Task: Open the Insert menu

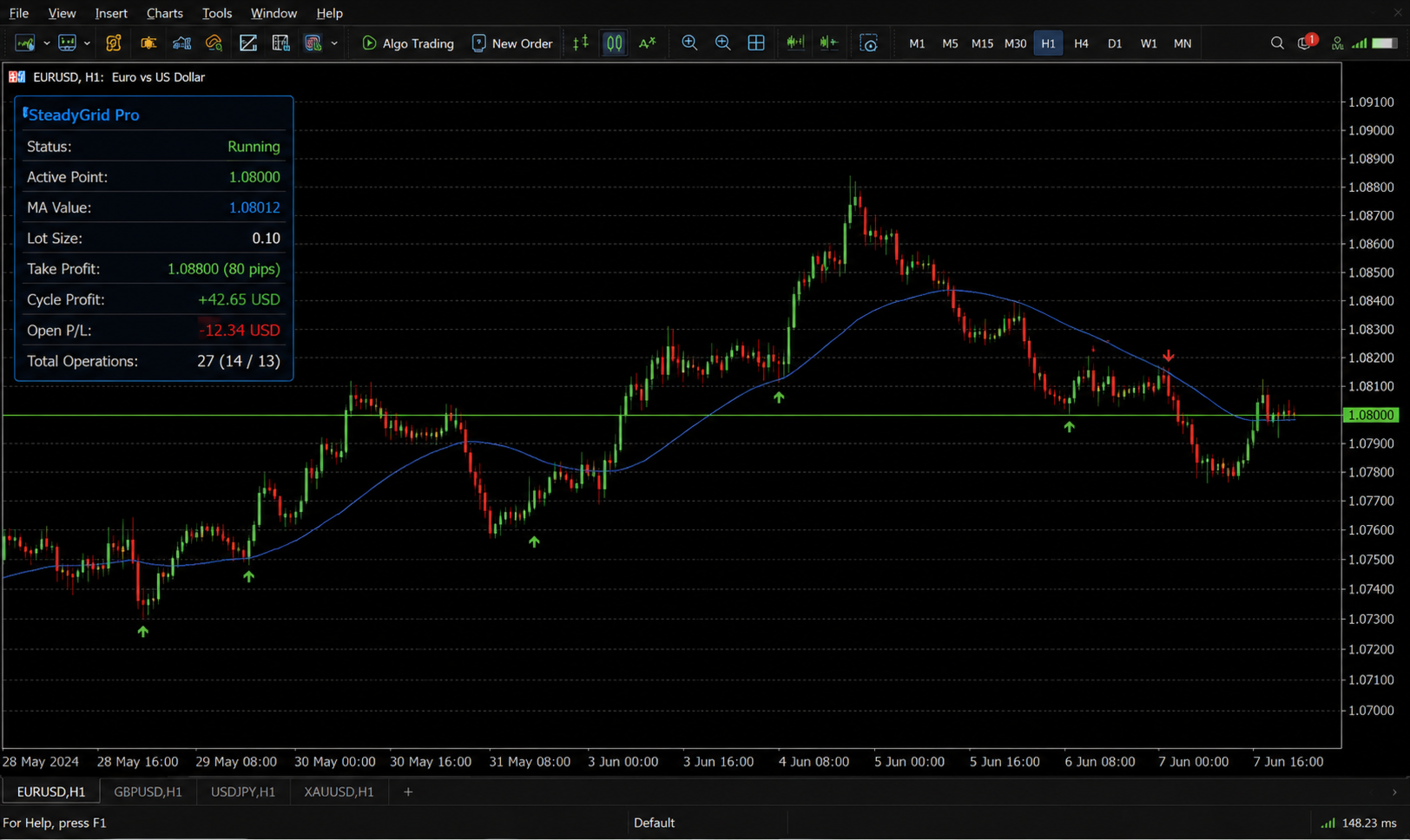Action: point(111,13)
